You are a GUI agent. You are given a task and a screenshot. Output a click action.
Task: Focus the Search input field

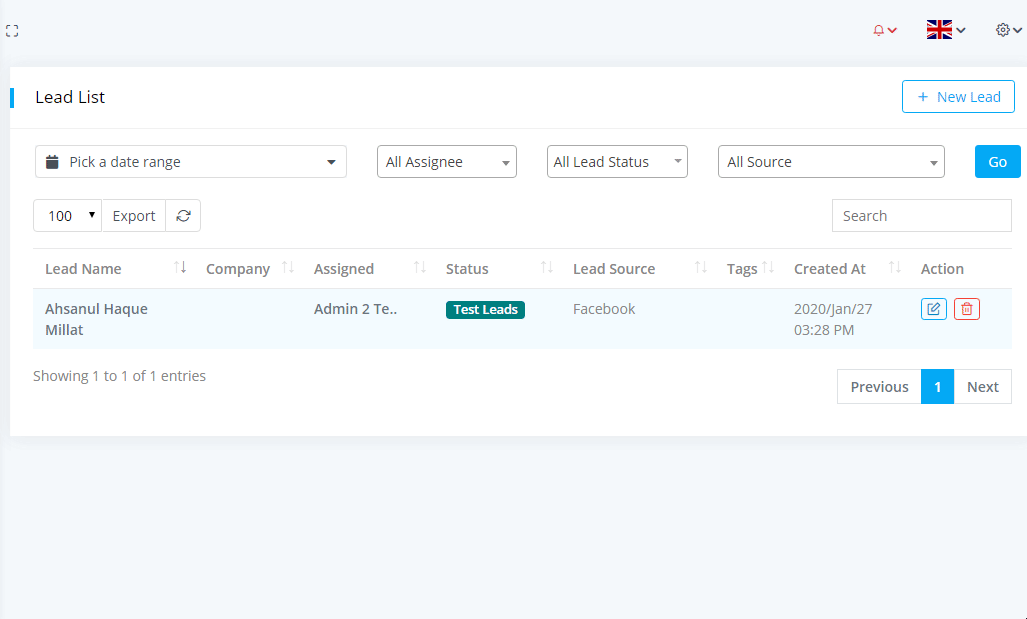click(x=921, y=216)
